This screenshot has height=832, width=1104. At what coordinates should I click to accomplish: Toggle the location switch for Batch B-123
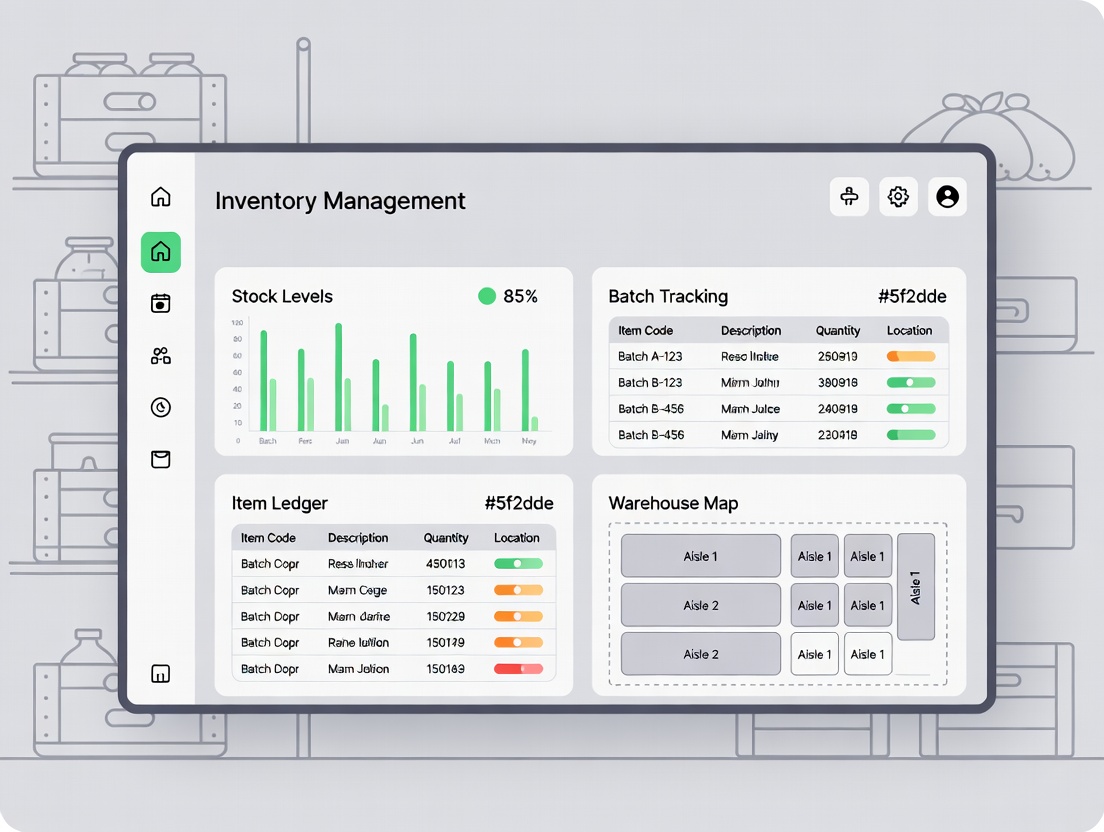tap(910, 383)
